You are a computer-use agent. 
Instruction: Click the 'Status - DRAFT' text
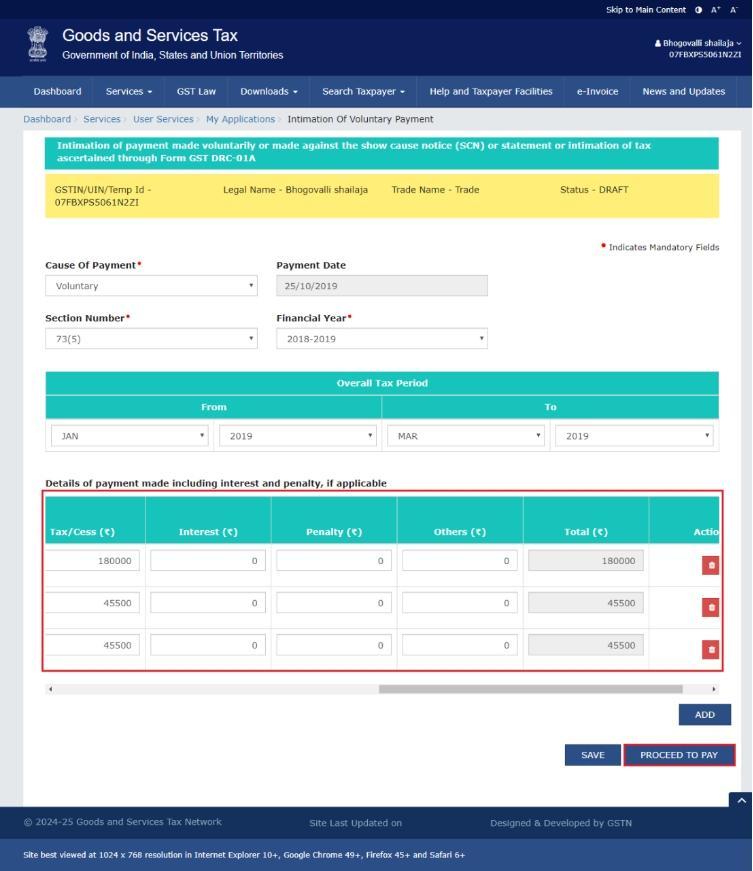click(594, 189)
